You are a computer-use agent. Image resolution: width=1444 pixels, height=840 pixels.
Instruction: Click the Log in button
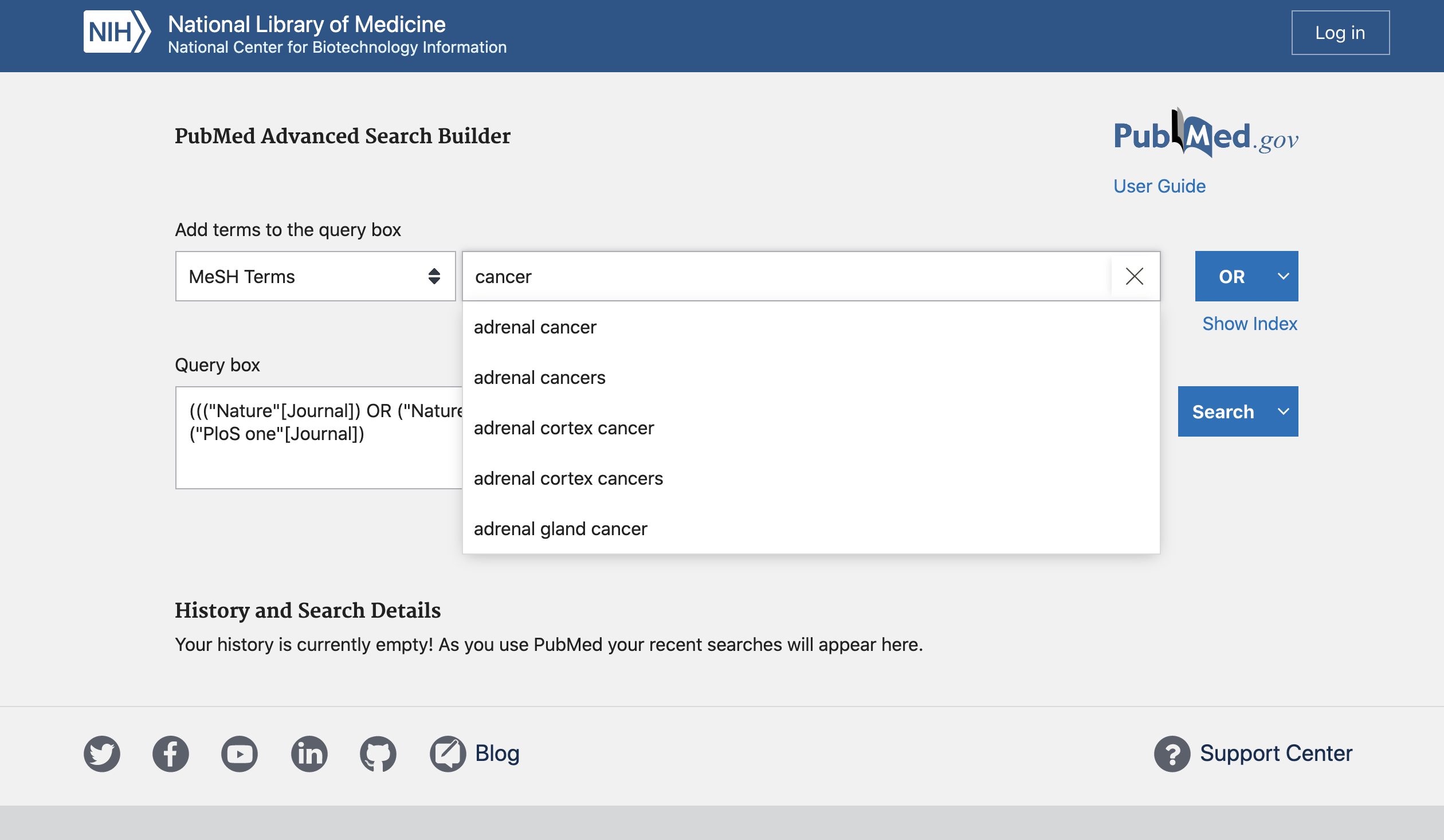tap(1340, 33)
